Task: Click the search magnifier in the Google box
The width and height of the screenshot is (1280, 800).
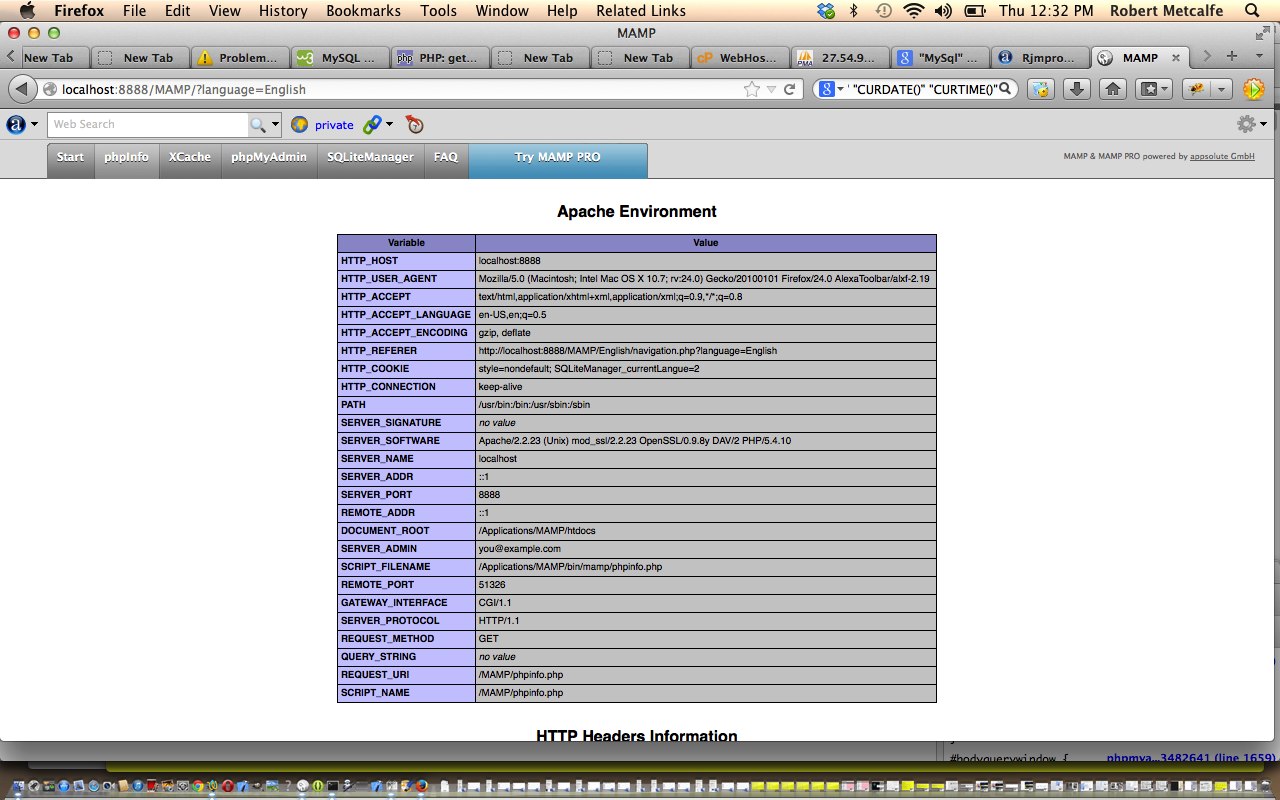Action: pyautogui.click(x=1007, y=89)
